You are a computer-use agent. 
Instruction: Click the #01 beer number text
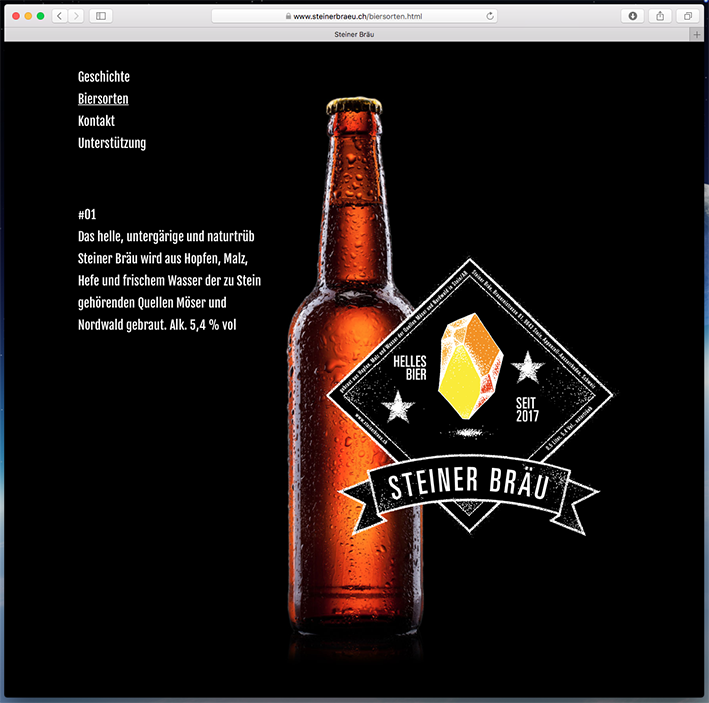pos(87,214)
